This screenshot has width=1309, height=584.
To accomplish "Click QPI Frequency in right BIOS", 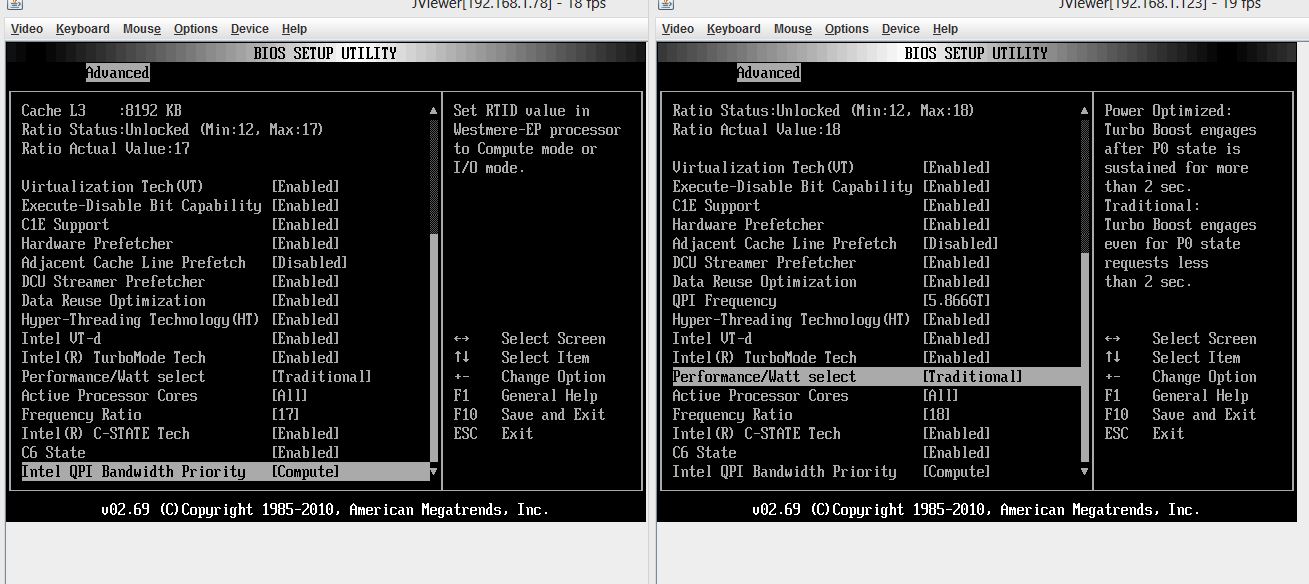I will click(x=724, y=301).
